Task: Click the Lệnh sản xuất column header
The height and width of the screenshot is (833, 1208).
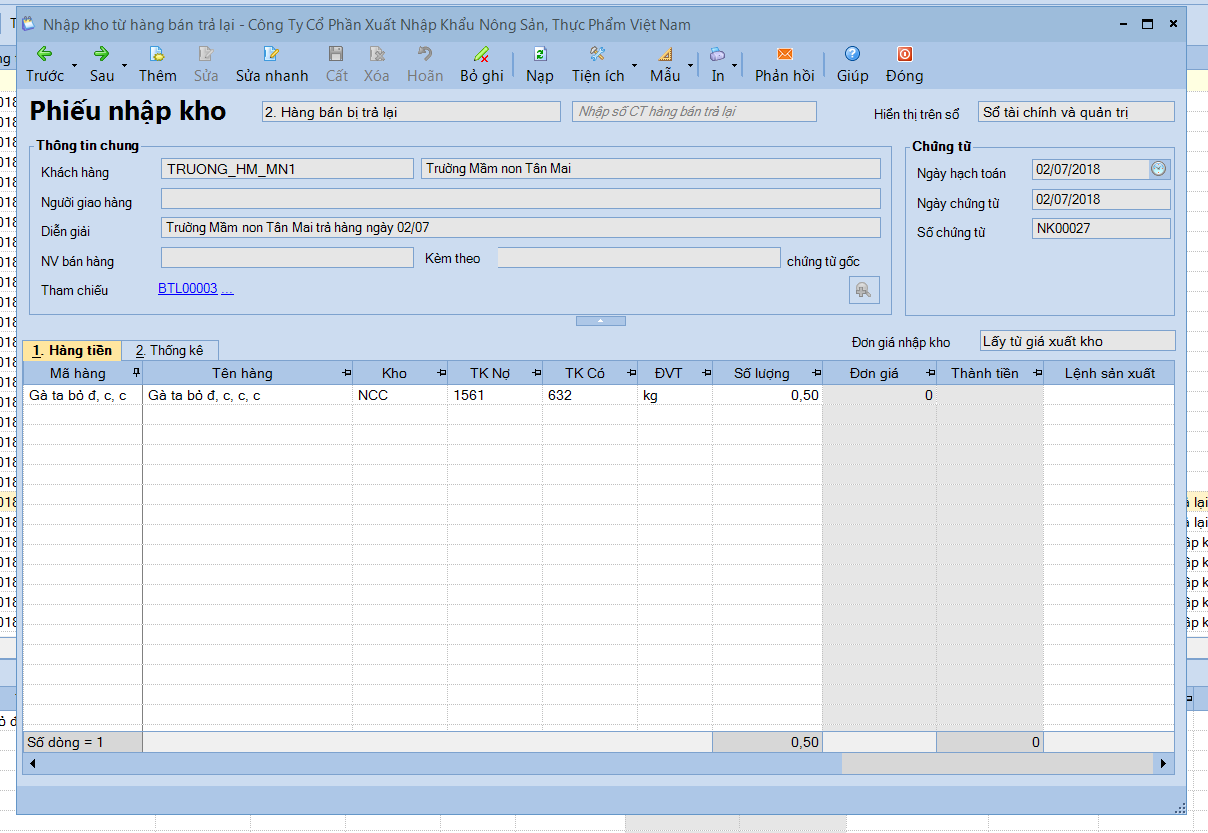Action: pos(1109,373)
